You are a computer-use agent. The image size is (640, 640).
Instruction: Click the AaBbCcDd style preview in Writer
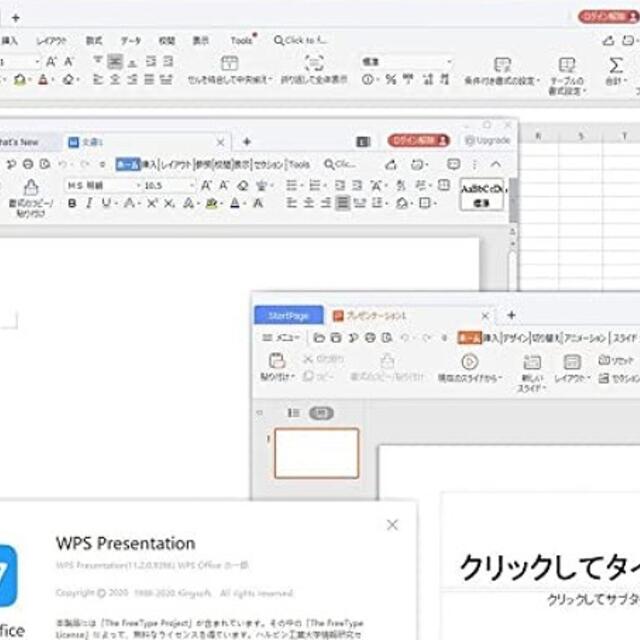coord(482,195)
